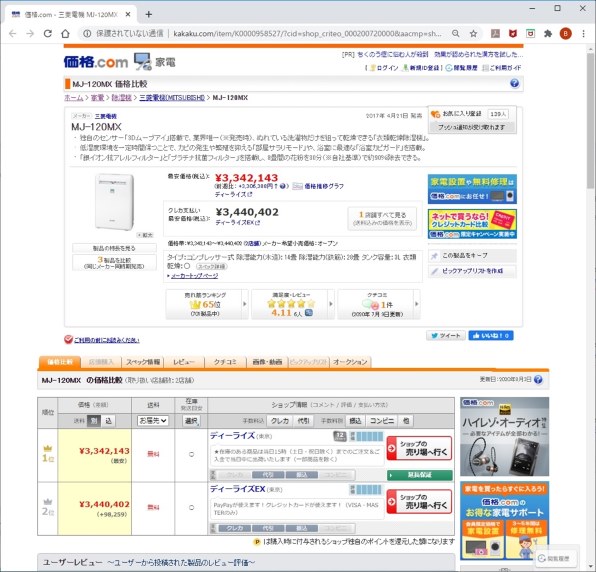
Task: Click help icon next to 更新日 date
Action: (x=538, y=379)
